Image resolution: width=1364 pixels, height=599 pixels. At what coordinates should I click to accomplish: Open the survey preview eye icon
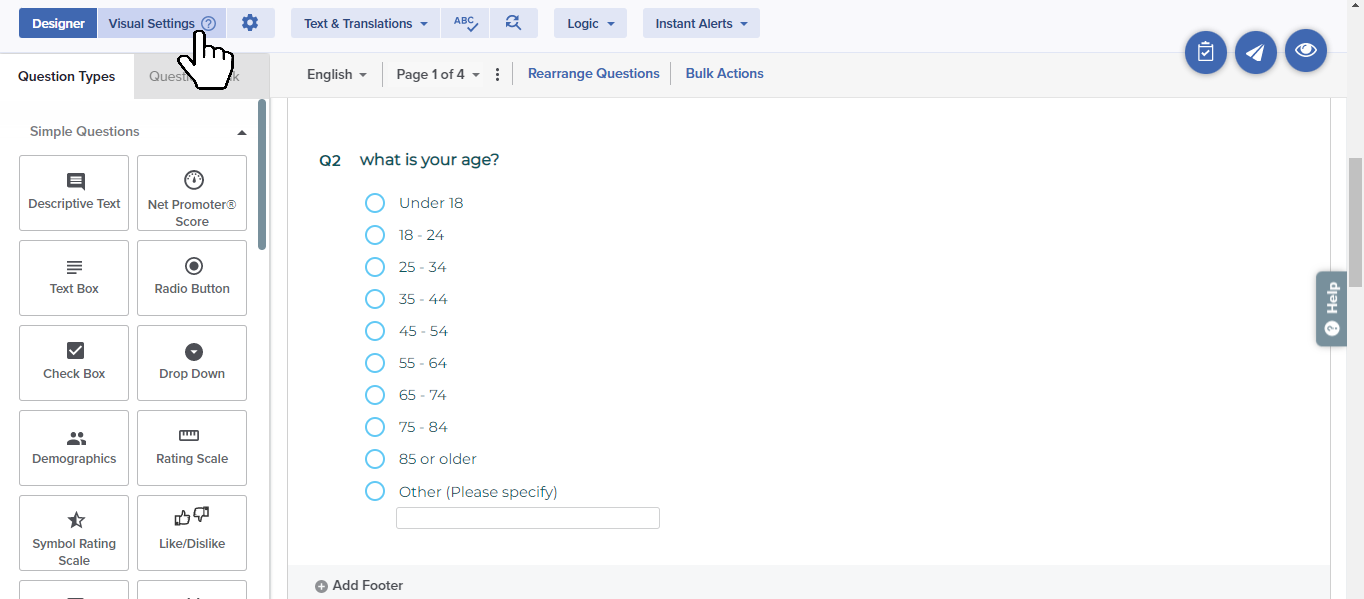tap(1305, 51)
